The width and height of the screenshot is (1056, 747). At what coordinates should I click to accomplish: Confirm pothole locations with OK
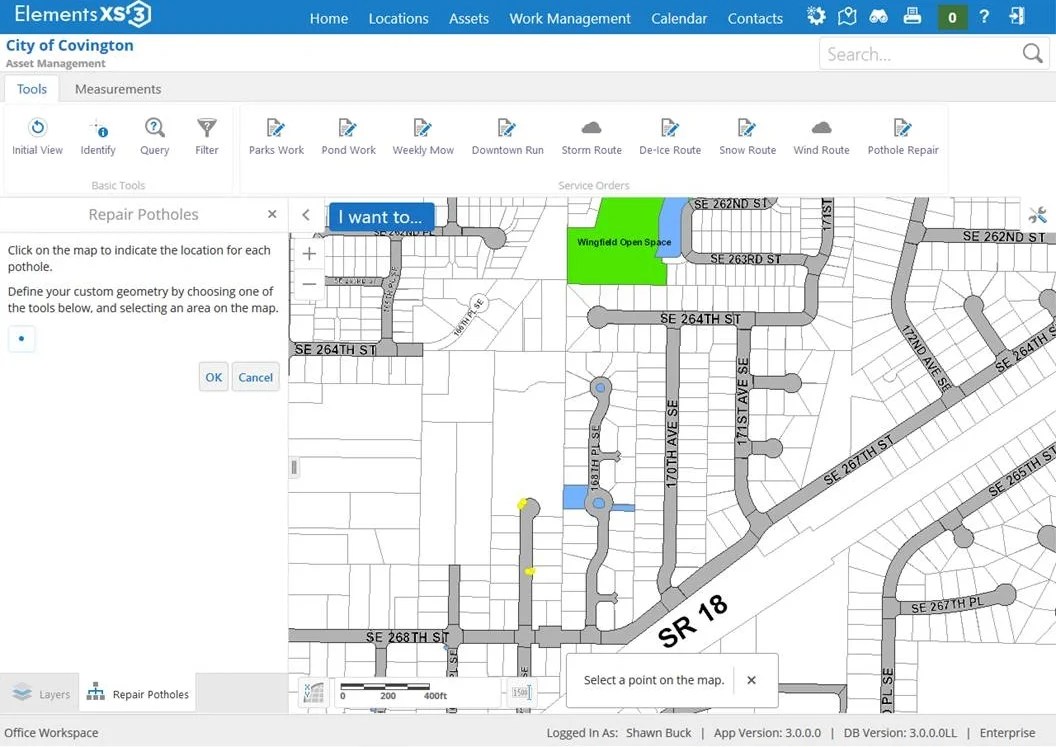213,377
